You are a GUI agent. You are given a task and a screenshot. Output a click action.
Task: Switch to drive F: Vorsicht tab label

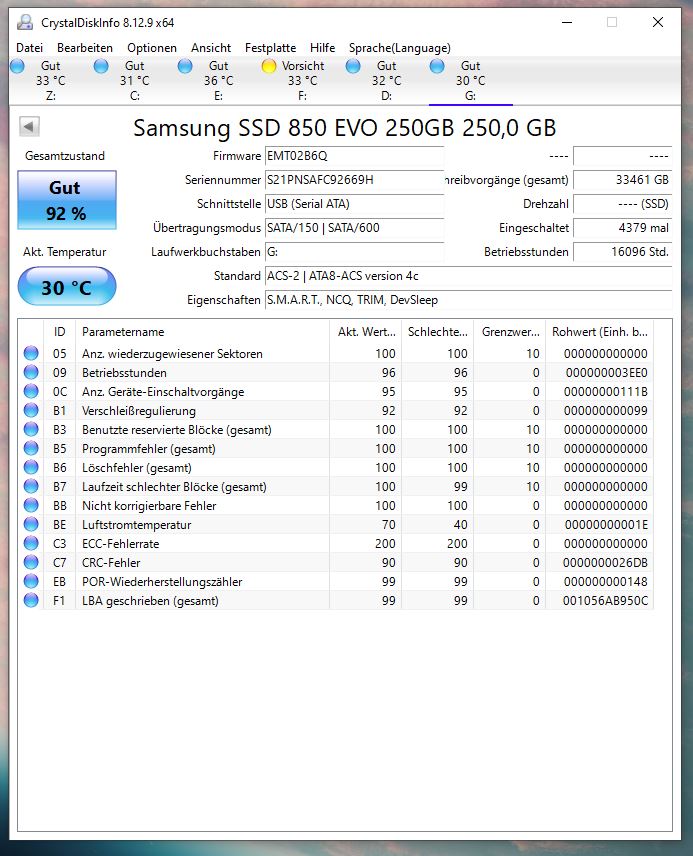click(x=303, y=81)
